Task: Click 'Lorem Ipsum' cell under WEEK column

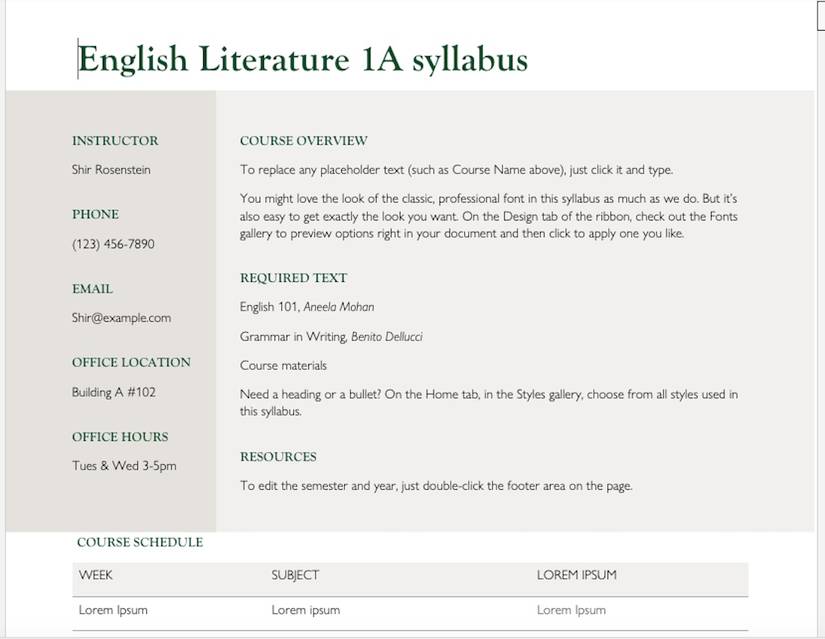Action: [113, 611]
